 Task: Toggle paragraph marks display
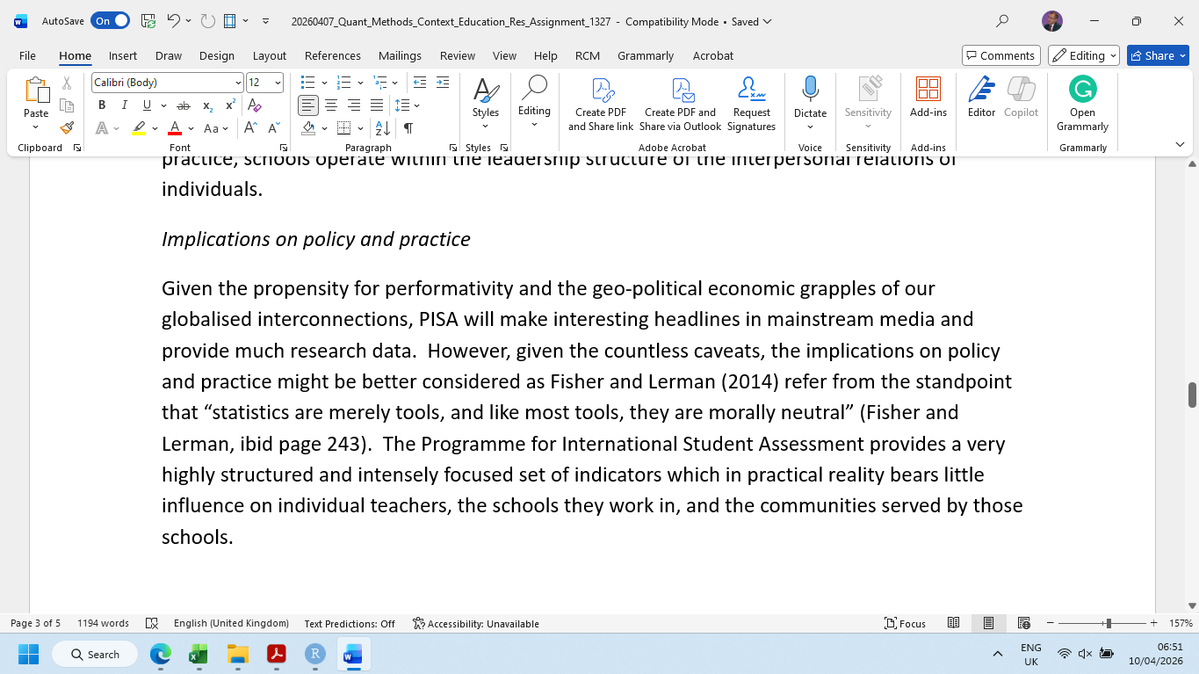click(x=408, y=129)
